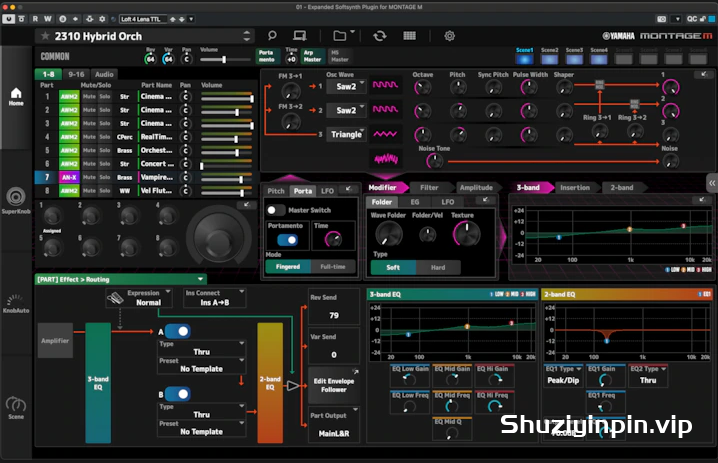Toggle the Portamento on/off switch
Viewport: 718px width, 463px height.
(x=288, y=240)
